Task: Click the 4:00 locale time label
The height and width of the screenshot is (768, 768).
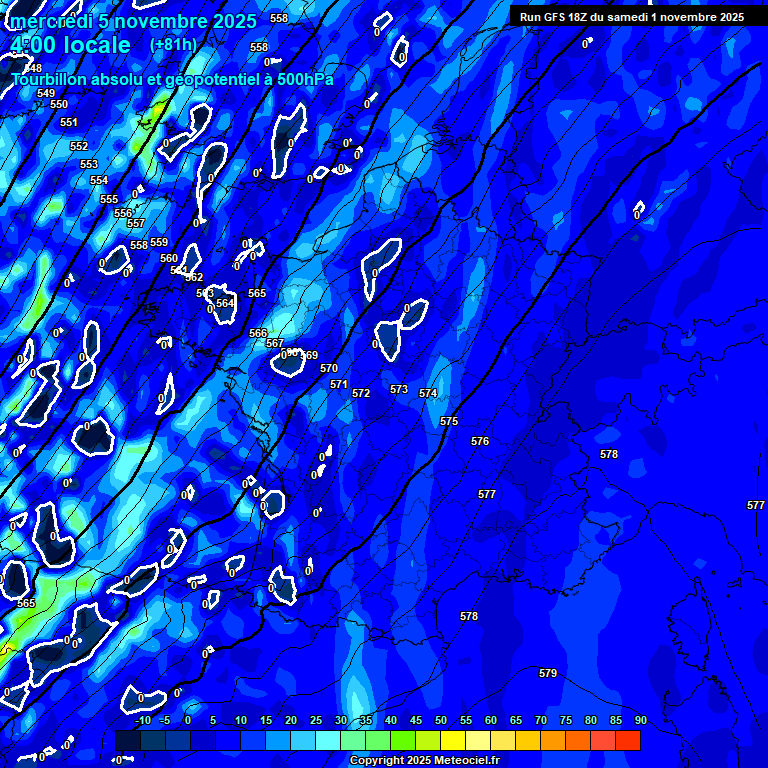Action: (x=70, y=45)
